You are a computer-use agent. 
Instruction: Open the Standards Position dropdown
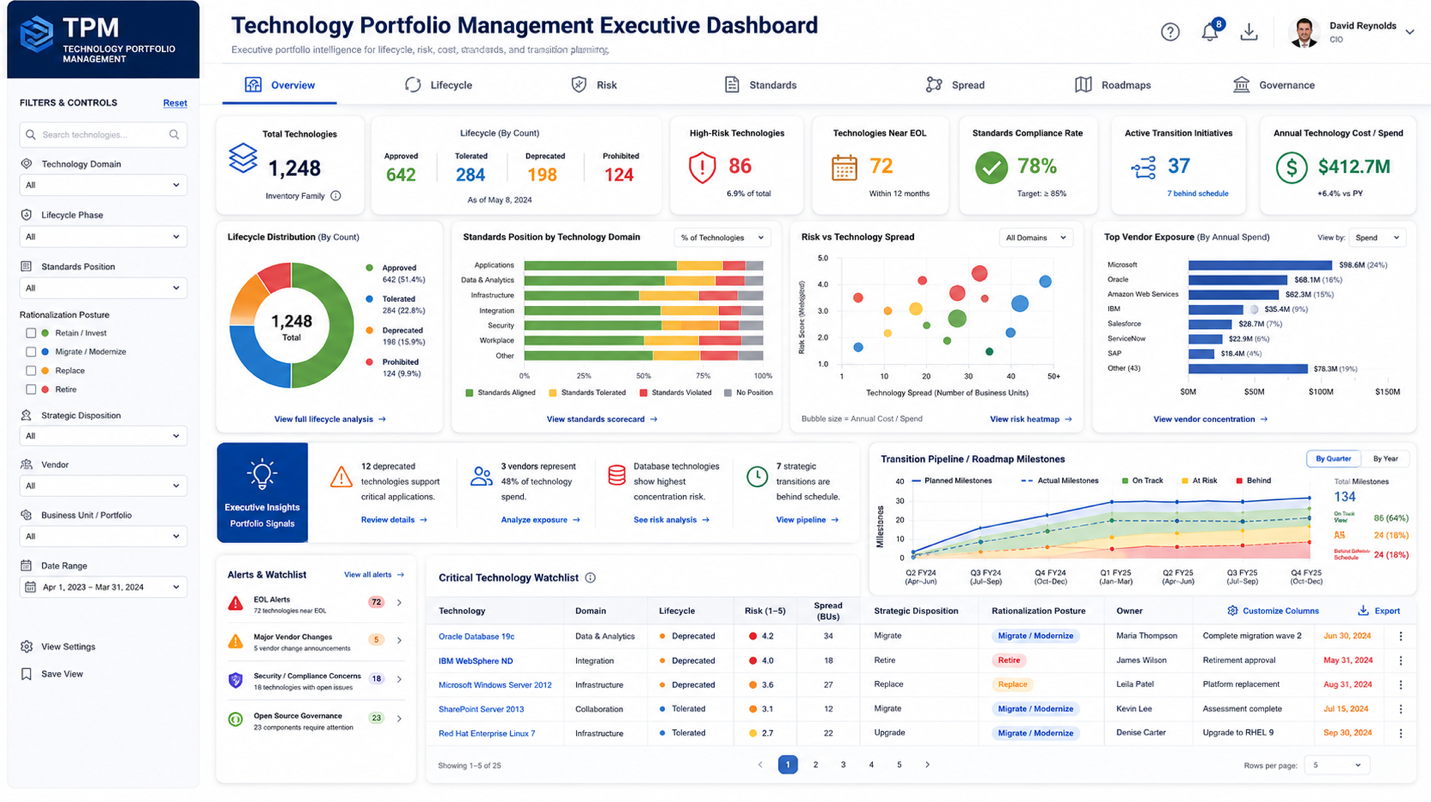click(x=103, y=288)
